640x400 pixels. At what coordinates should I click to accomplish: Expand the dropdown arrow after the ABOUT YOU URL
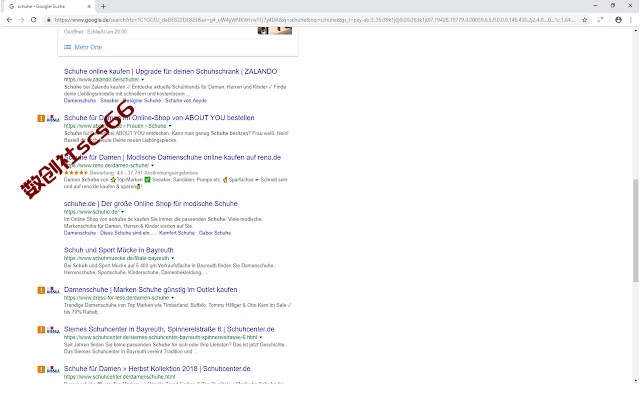coord(170,126)
